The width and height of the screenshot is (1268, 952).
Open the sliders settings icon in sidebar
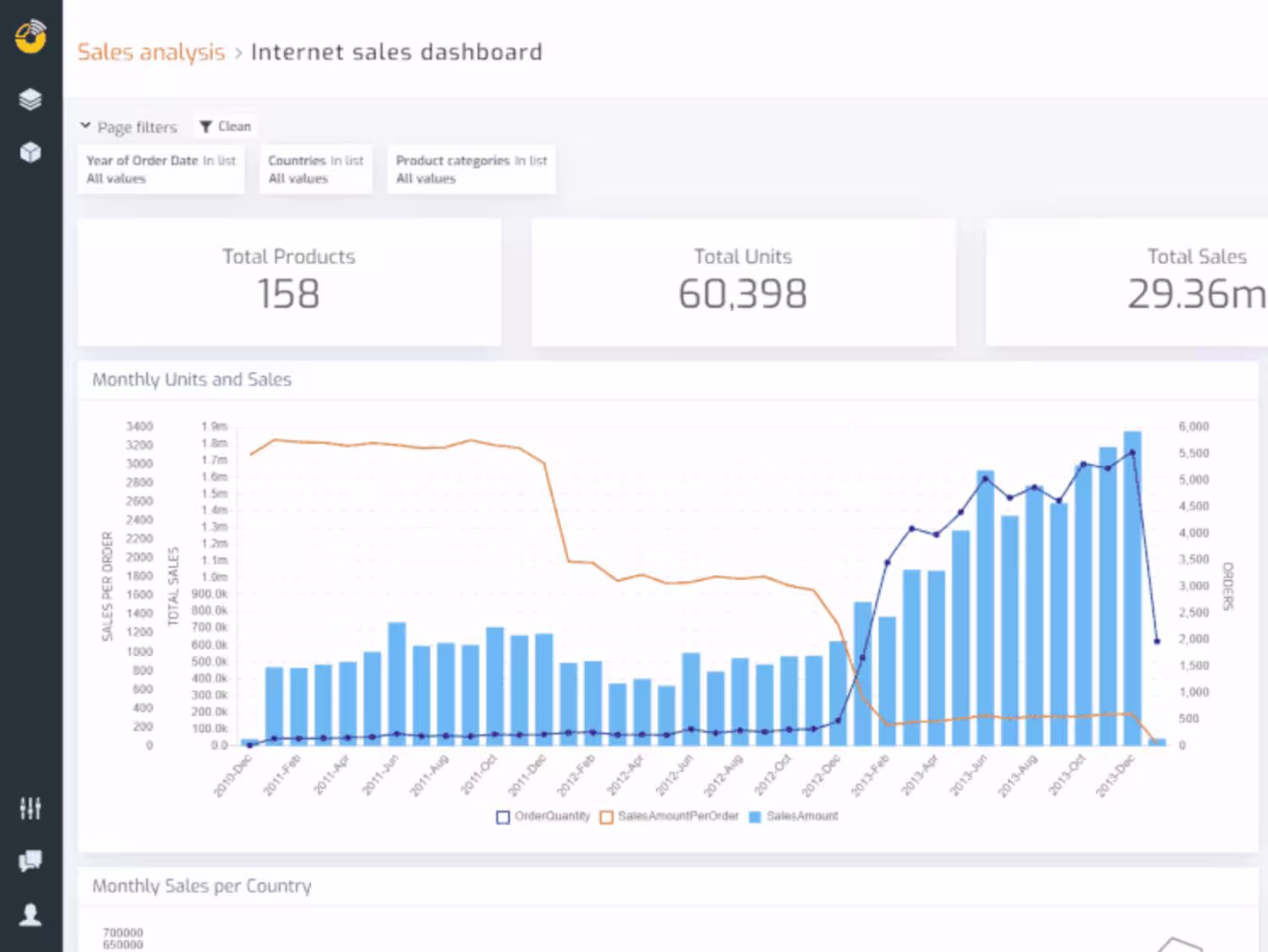point(30,808)
